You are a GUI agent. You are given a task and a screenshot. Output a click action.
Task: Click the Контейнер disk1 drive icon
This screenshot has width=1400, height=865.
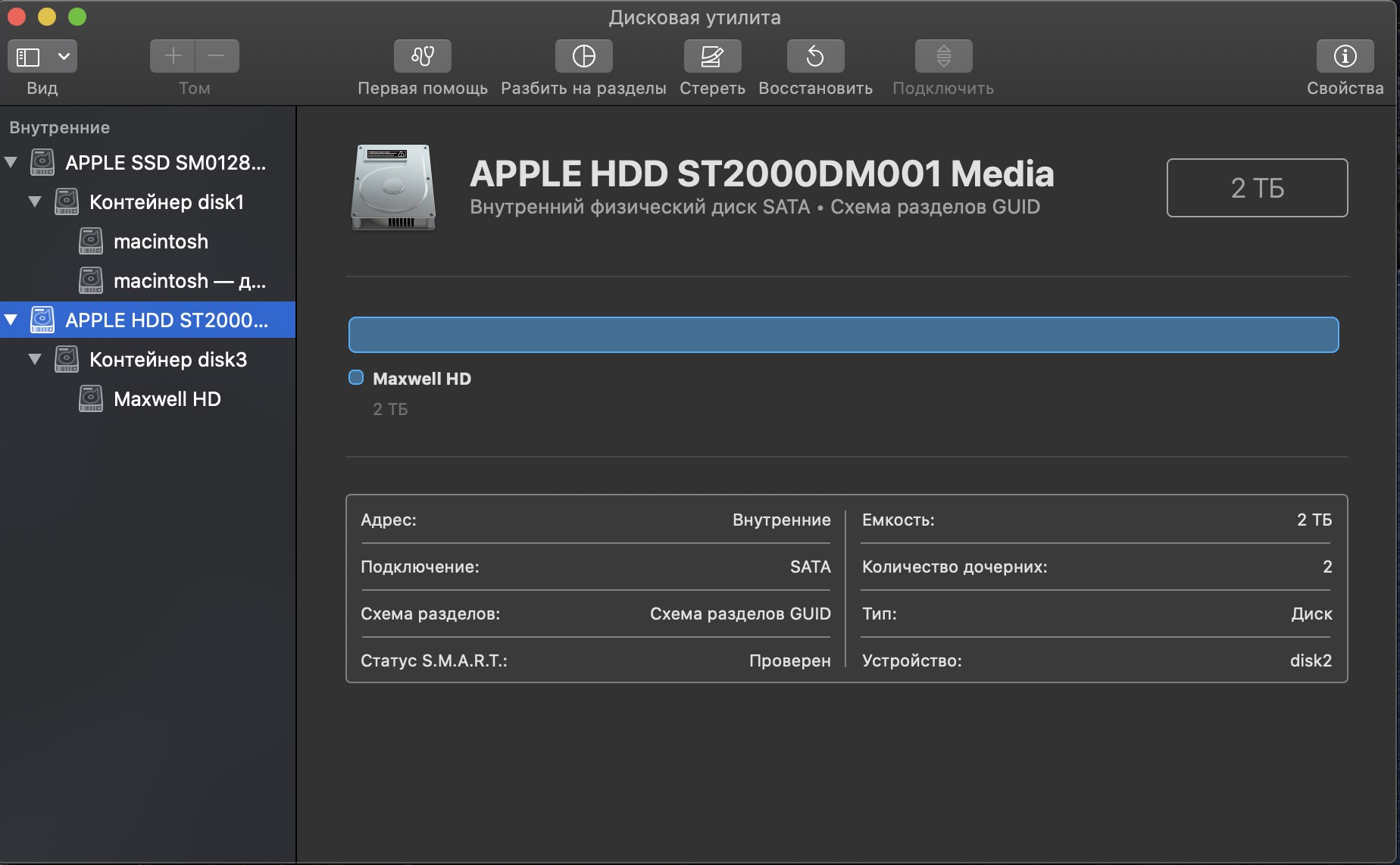click(67, 201)
